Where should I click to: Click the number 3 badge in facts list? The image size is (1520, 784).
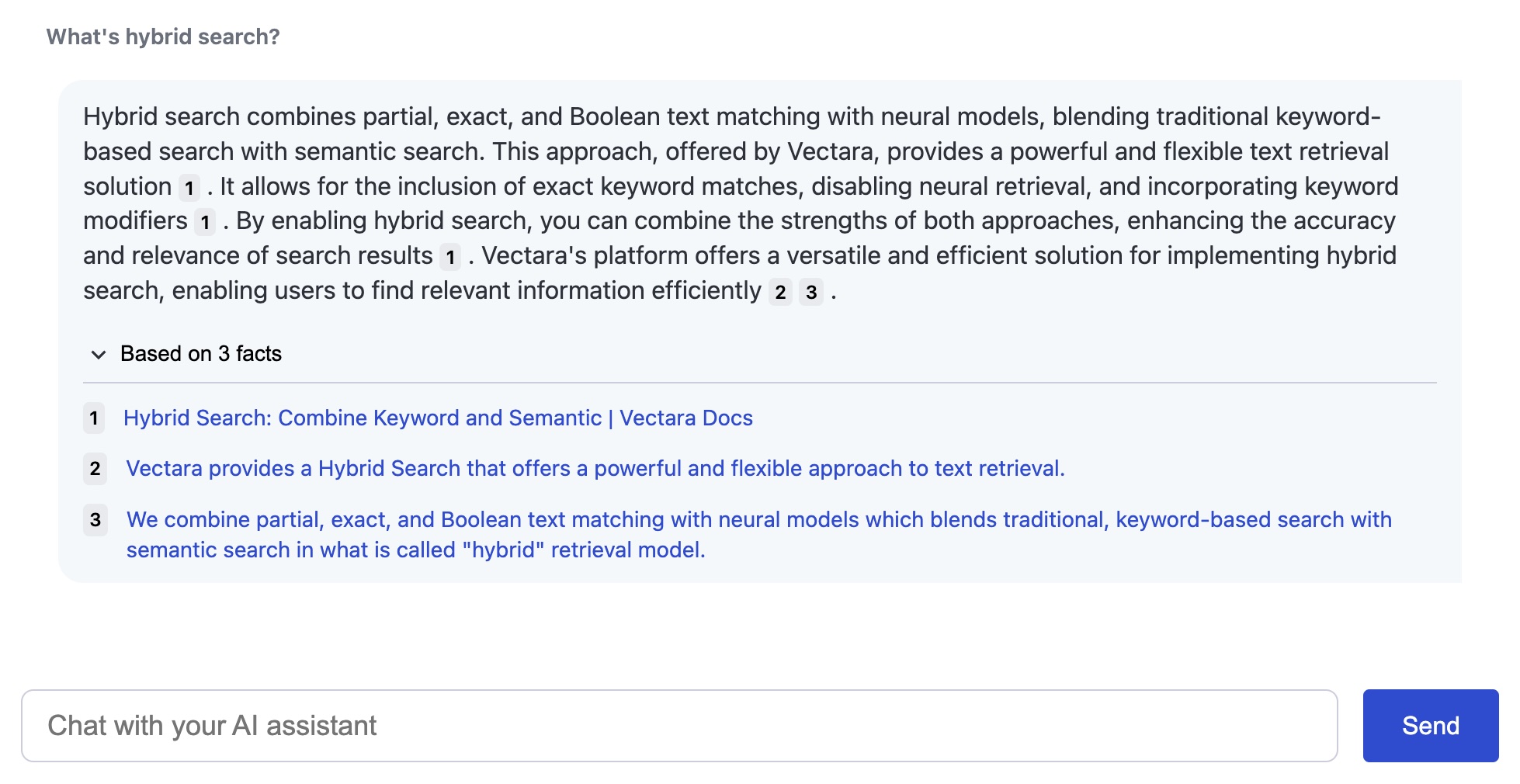click(x=95, y=519)
